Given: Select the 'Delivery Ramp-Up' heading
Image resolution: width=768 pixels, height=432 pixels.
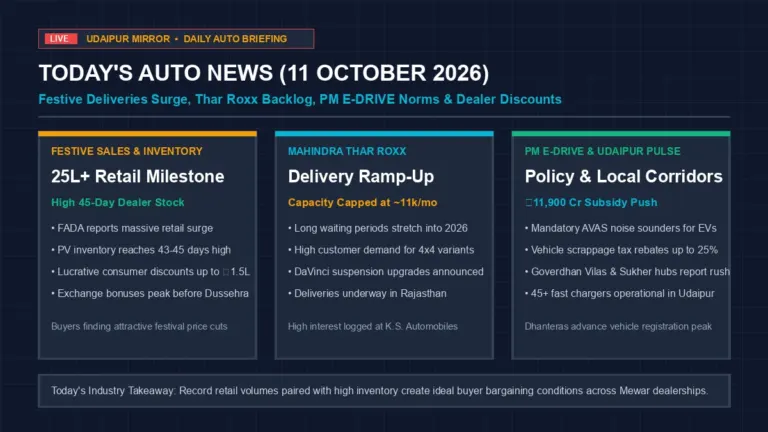Looking at the screenshot, I should point(361,176).
